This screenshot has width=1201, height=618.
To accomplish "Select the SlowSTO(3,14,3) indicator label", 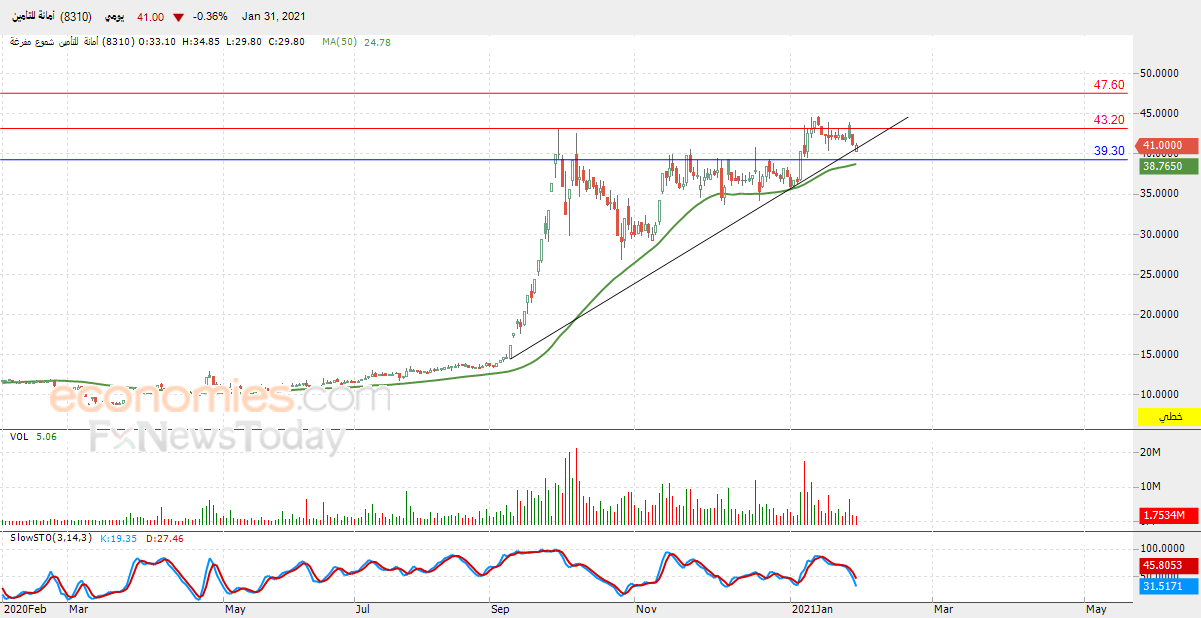I will coord(49,538).
